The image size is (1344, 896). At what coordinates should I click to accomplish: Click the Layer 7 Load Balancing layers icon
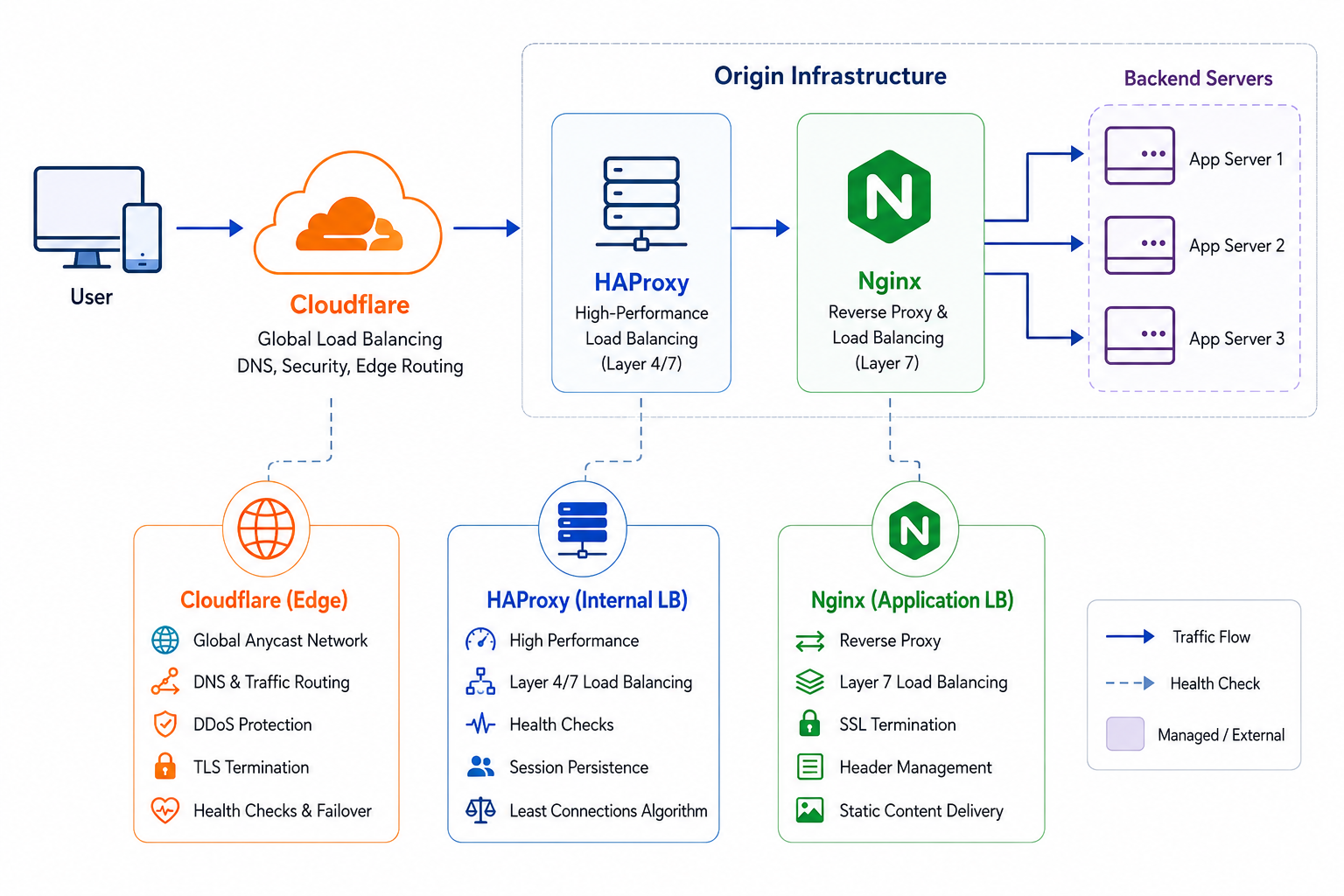(810, 682)
